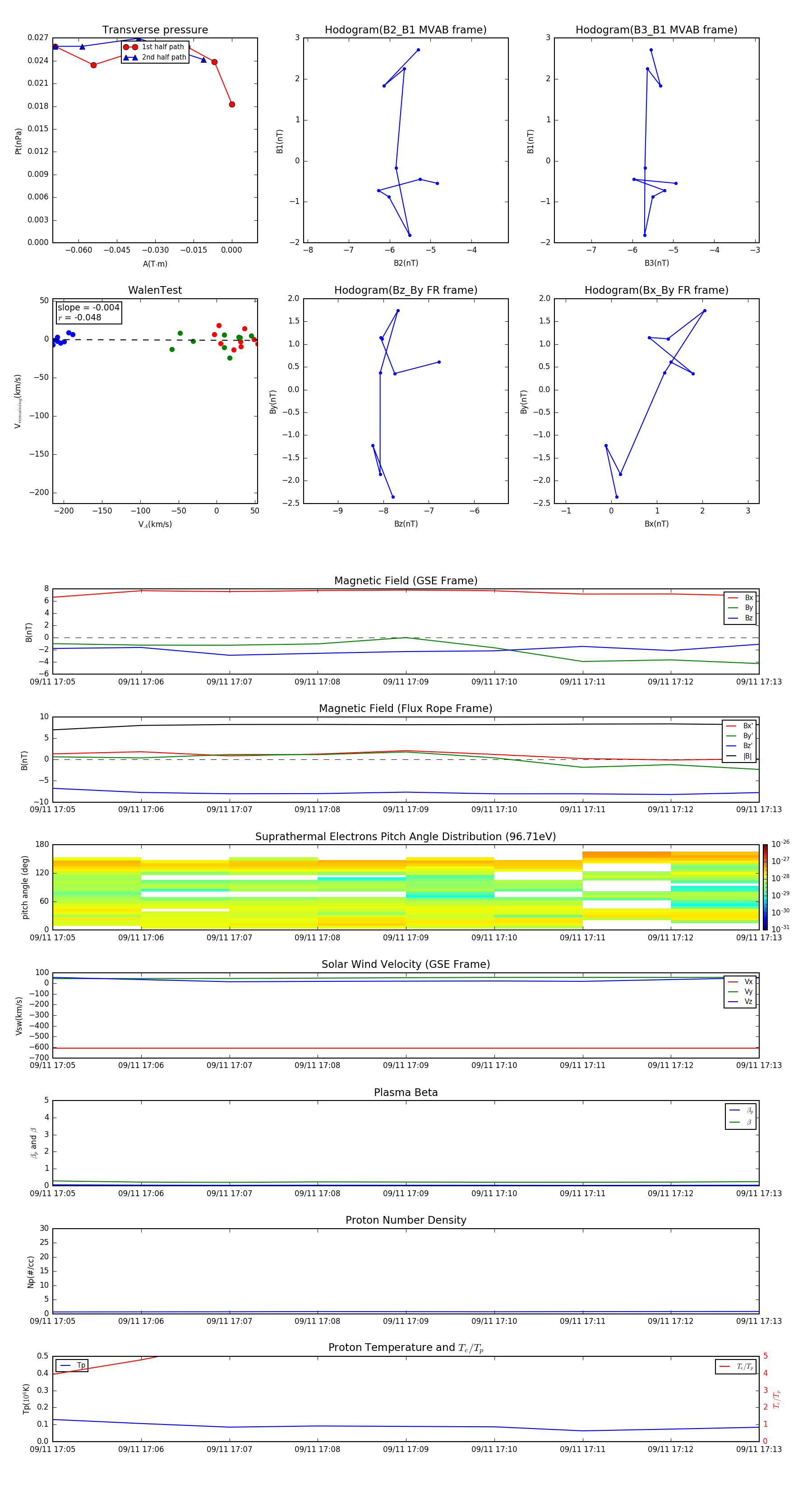
Task: Click the red Te/Tp axis label on right side
Action: pos(776,1399)
